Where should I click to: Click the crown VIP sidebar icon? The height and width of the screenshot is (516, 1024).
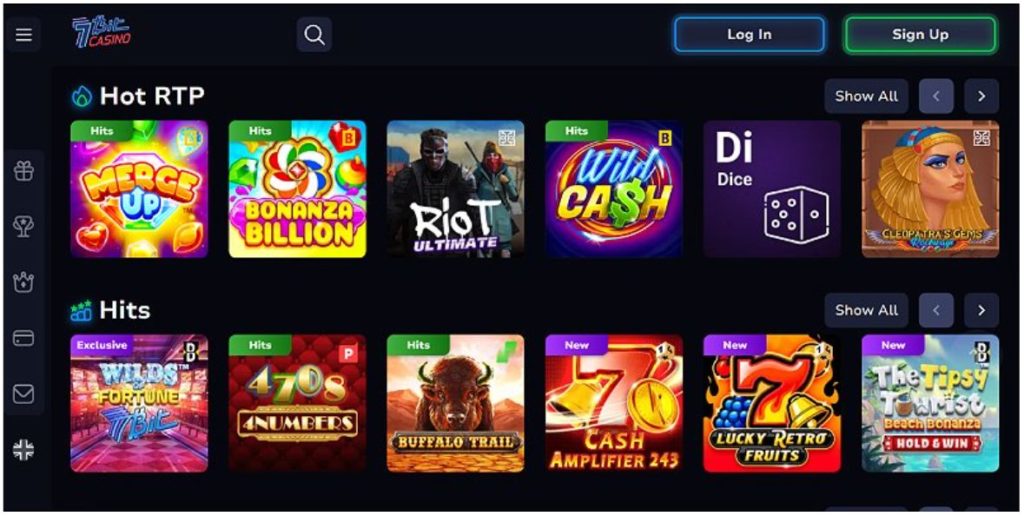(x=24, y=282)
